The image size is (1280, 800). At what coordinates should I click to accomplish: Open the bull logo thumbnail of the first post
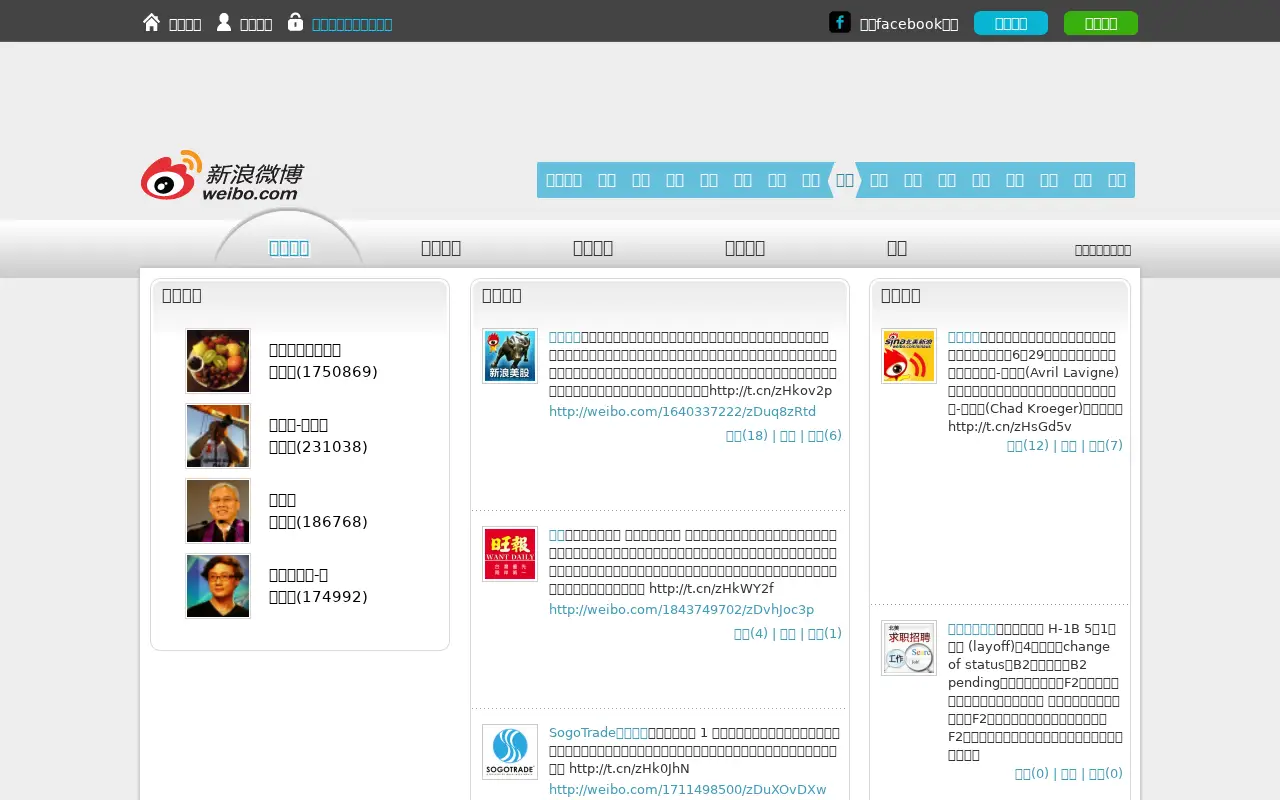510,356
